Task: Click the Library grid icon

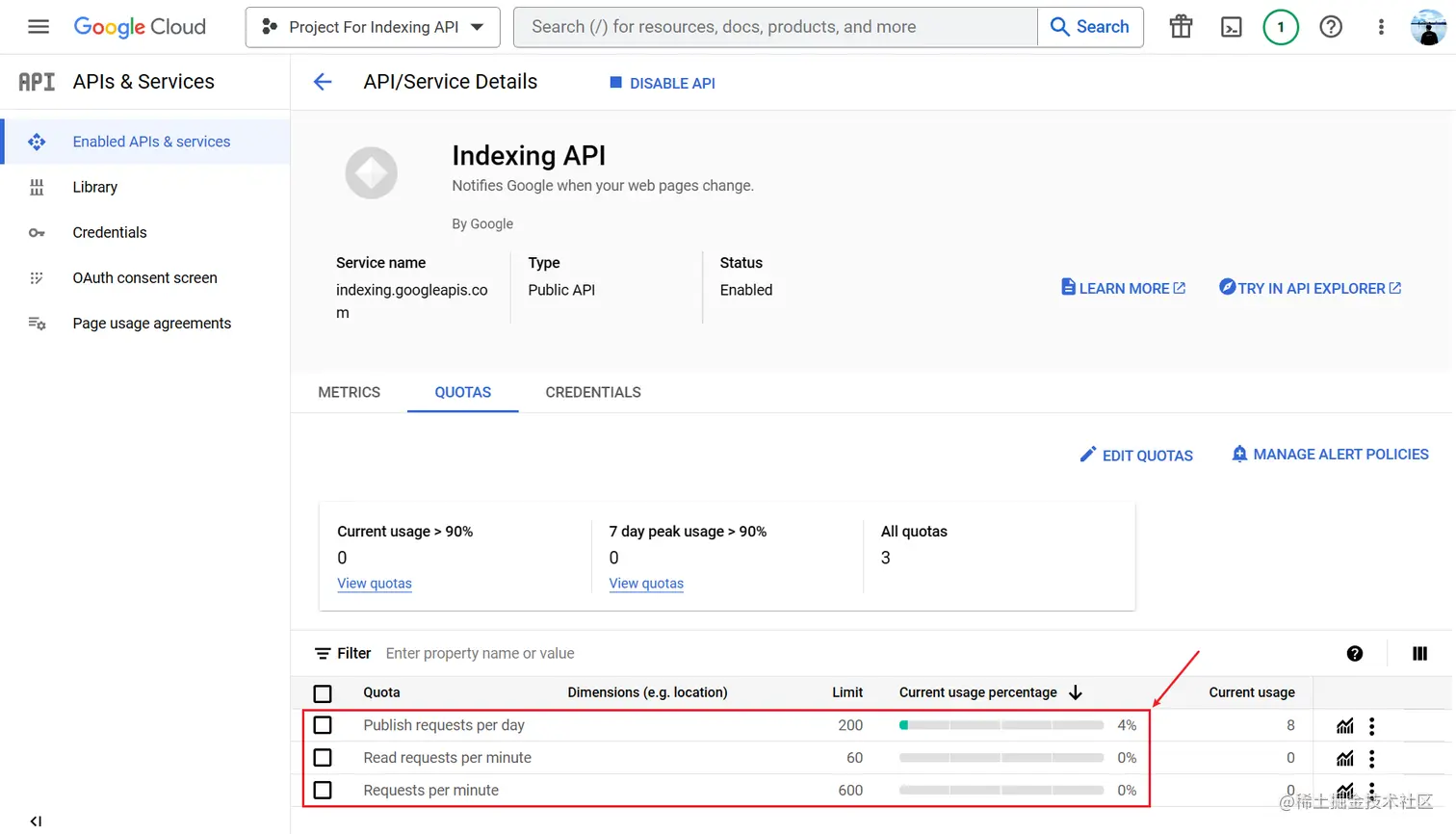Action: coord(37,187)
